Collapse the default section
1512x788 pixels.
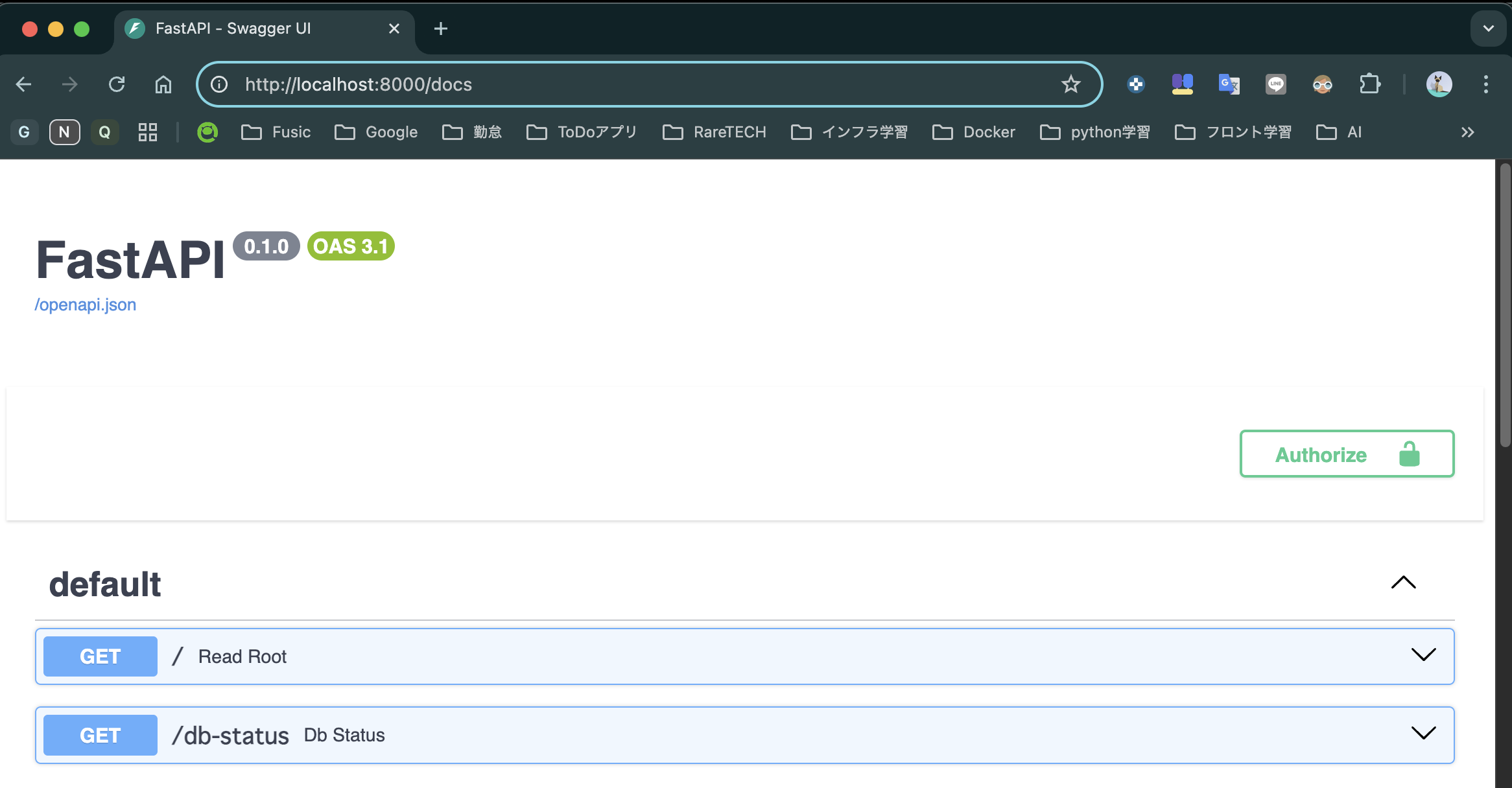1403,583
